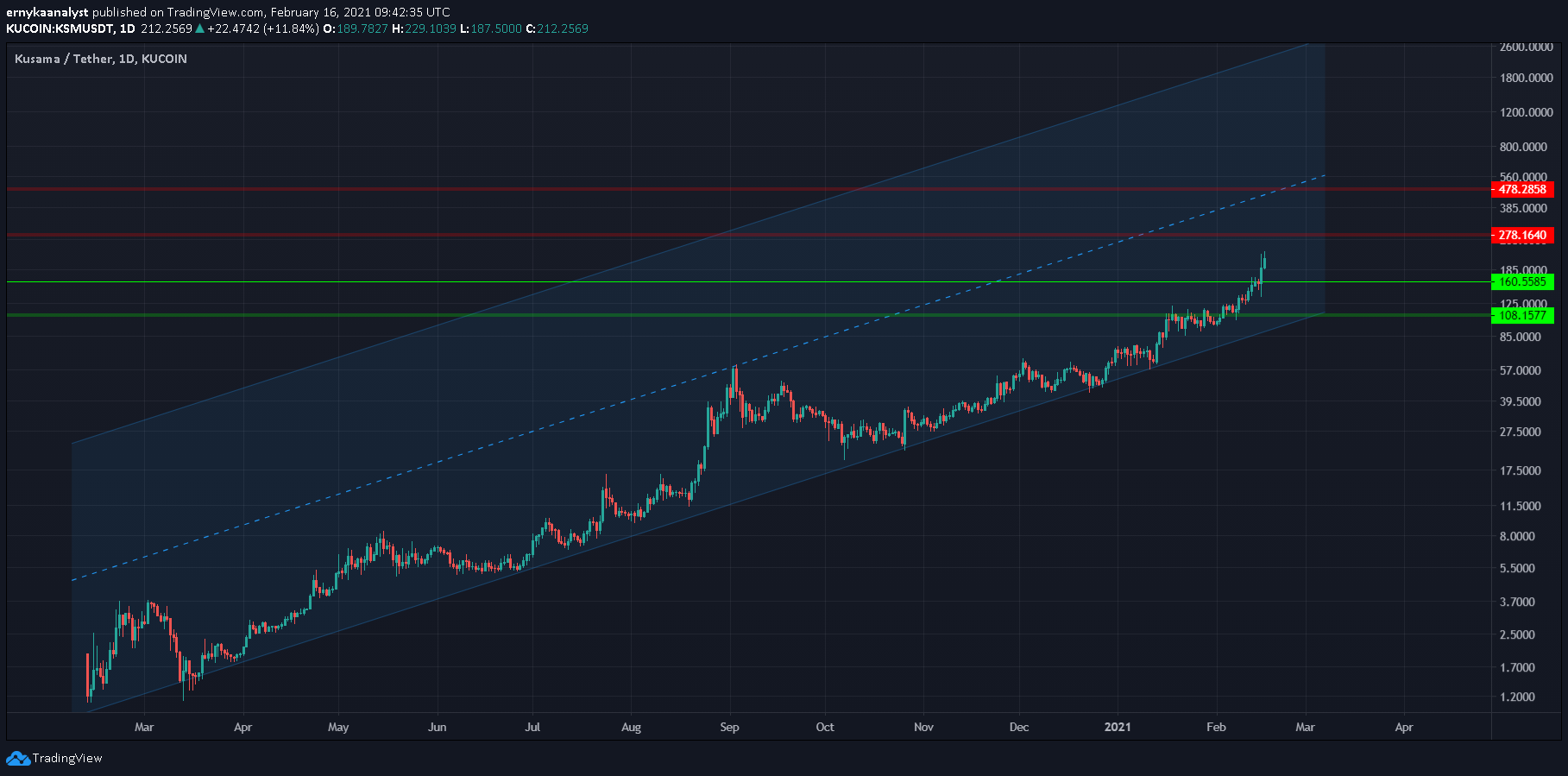Click the TradingView cloud logo icon
1568x776 pixels.
17,759
